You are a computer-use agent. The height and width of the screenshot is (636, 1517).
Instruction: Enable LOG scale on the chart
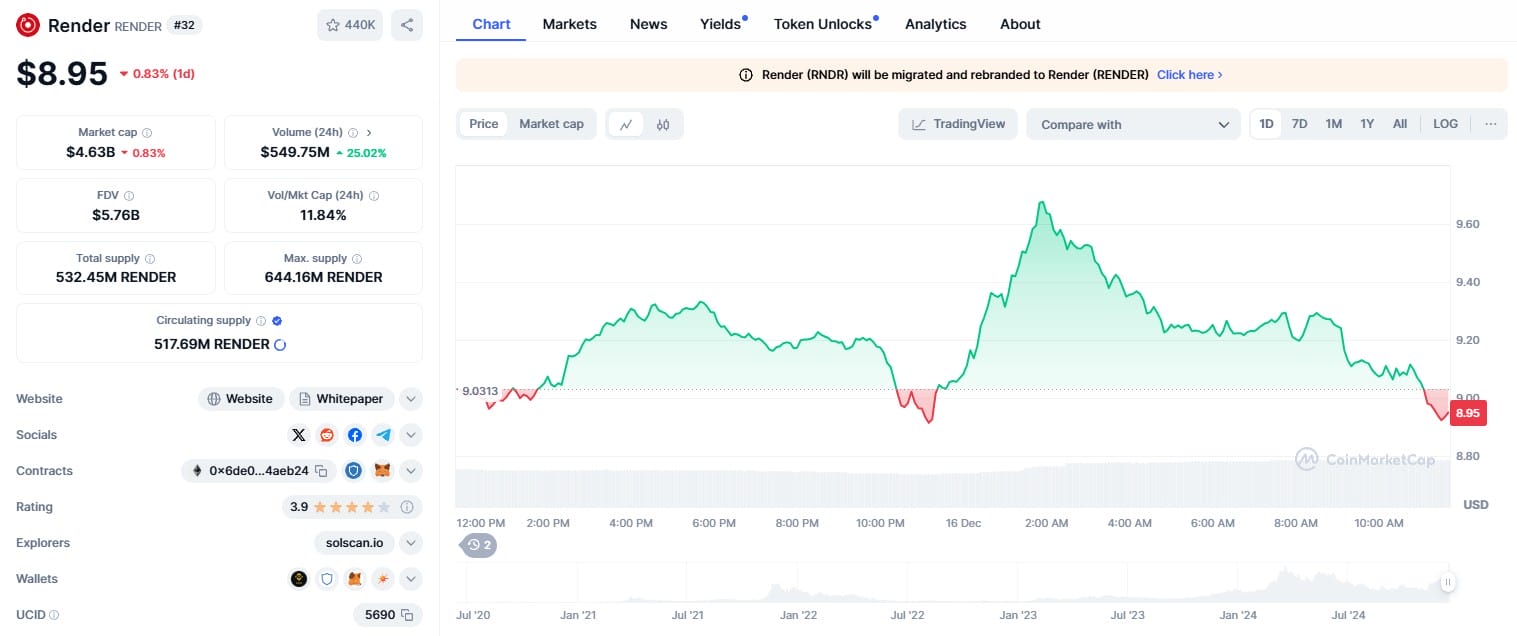pyautogui.click(x=1445, y=124)
